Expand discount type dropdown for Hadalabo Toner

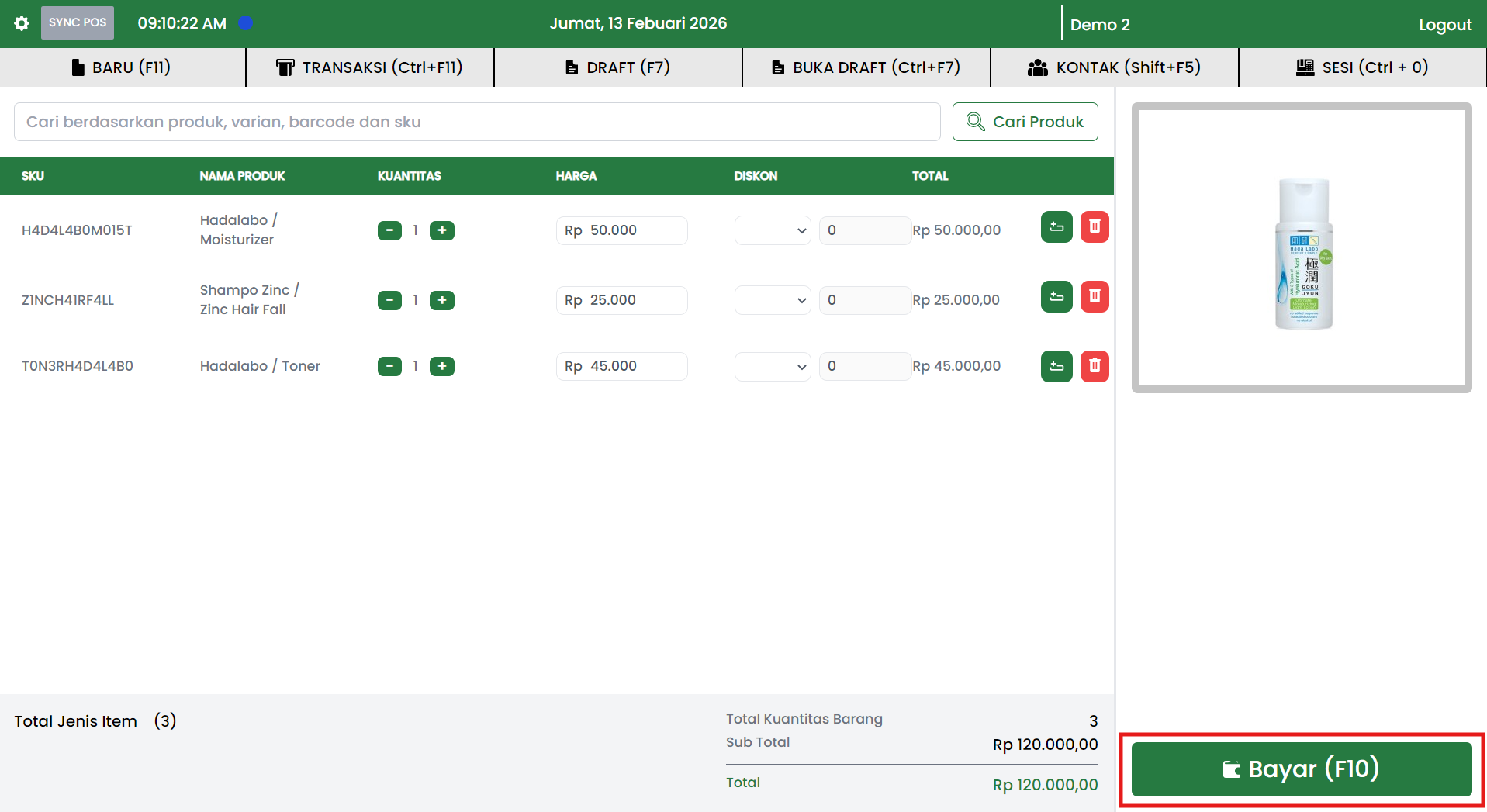(772, 366)
